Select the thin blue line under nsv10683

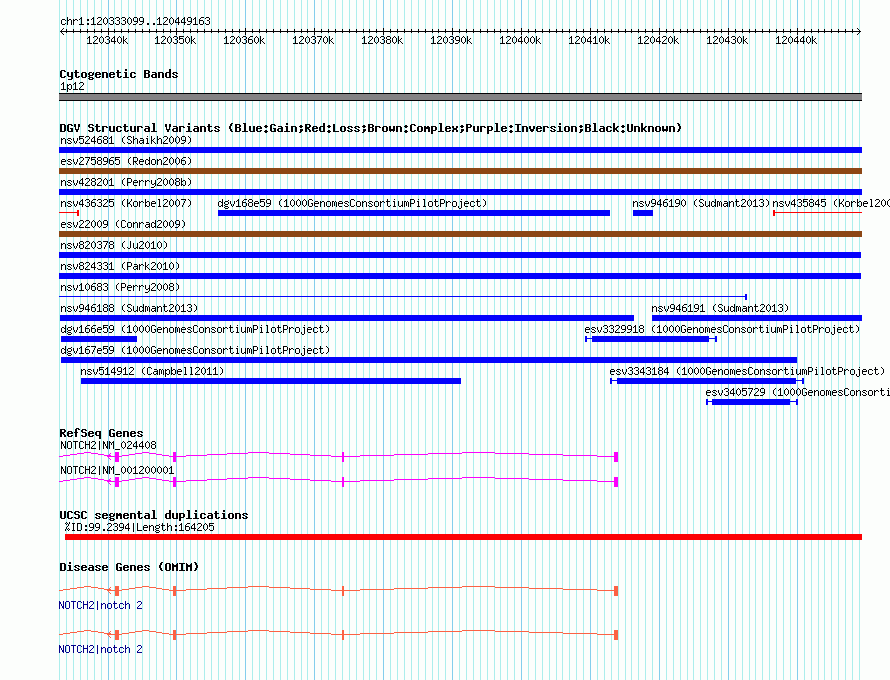click(403, 297)
